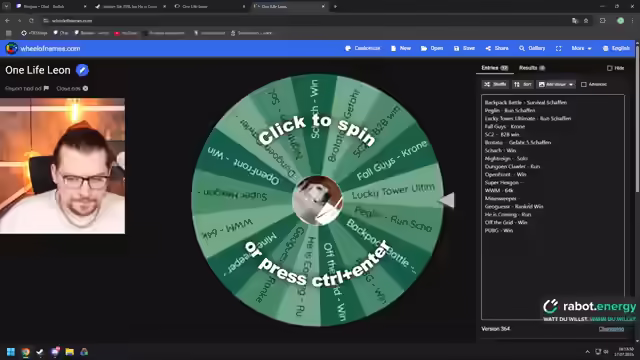
Task: Open the browser tab search dropdown
Action: coord(6,7)
